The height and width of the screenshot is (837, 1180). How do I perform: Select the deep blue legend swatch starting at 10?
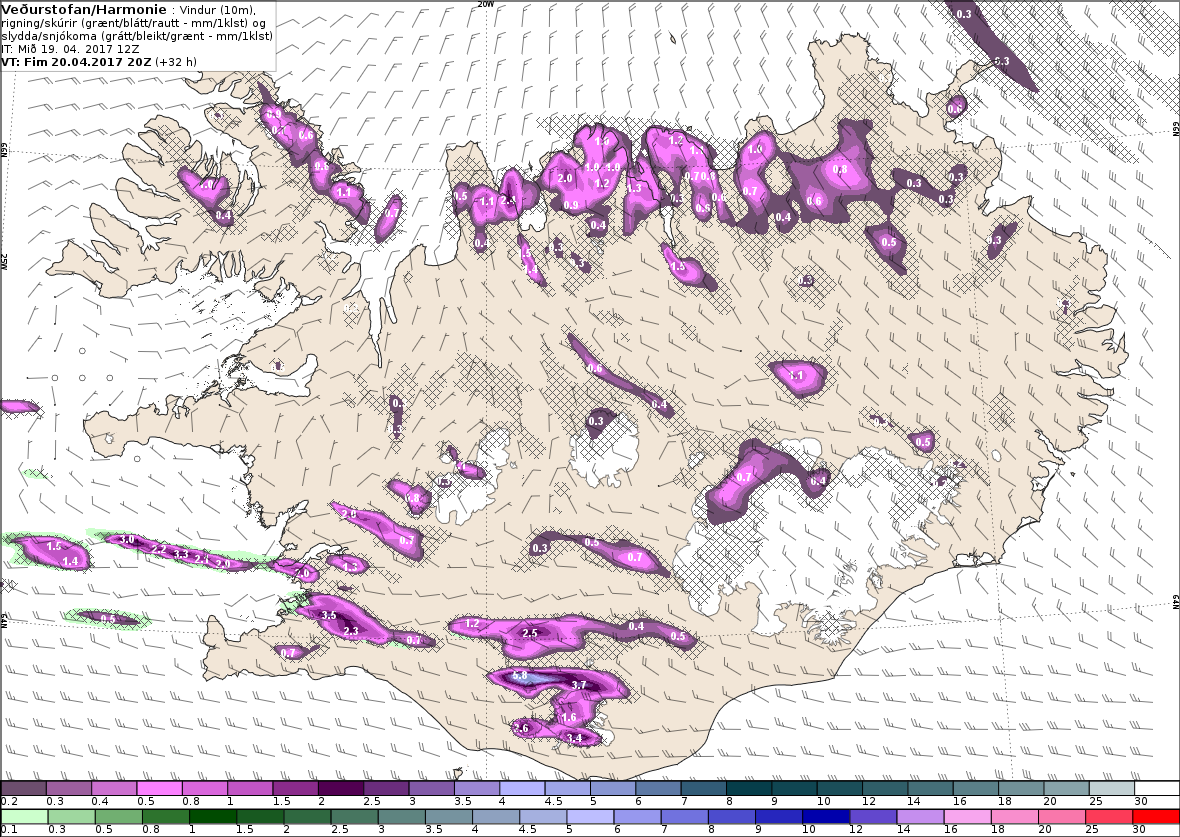pyautogui.click(x=826, y=817)
